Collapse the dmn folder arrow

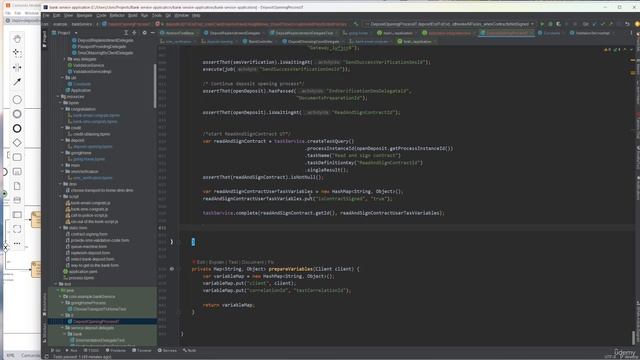[60, 184]
